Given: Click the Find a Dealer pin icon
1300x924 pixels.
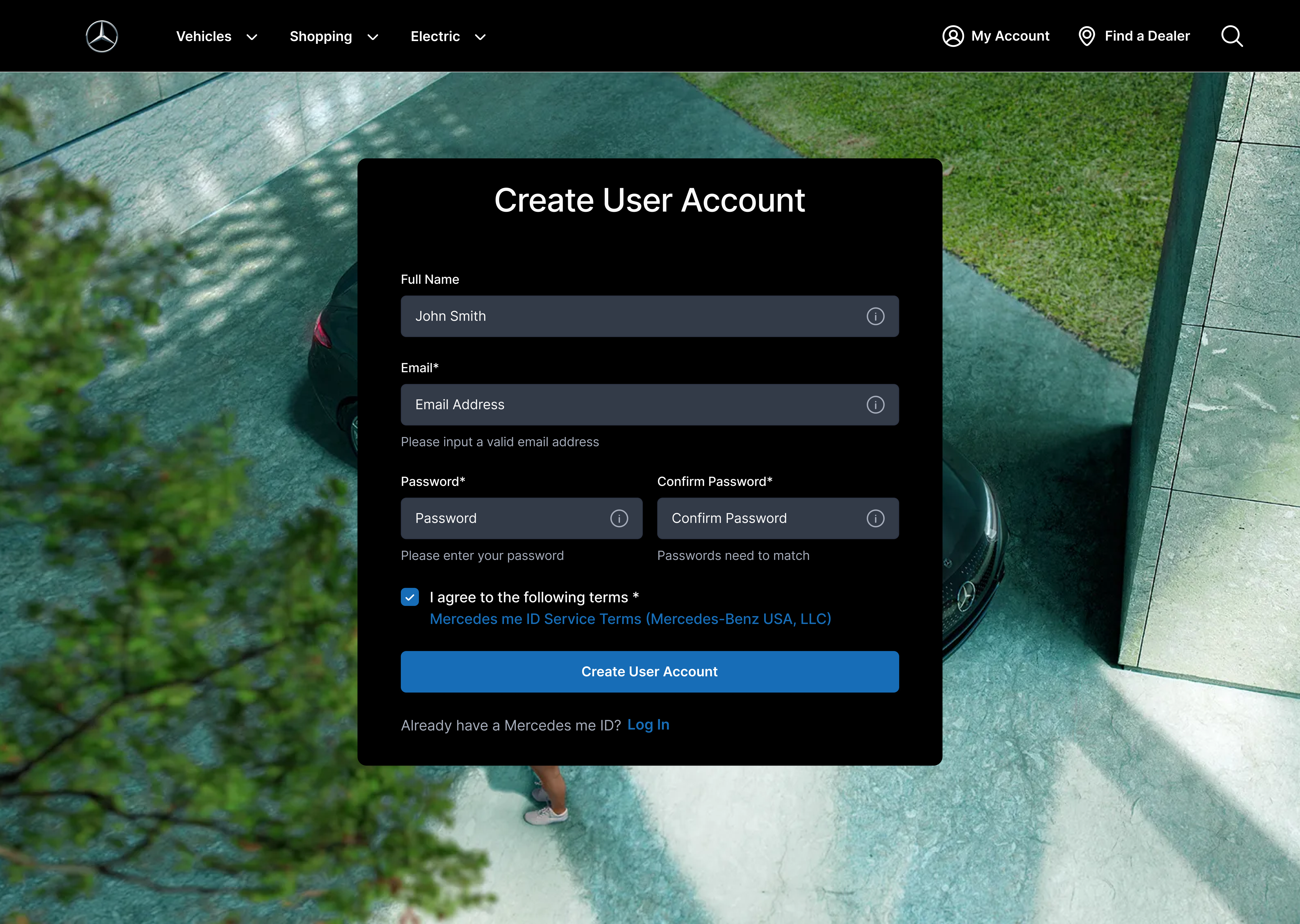Looking at the screenshot, I should point(1086,36).
